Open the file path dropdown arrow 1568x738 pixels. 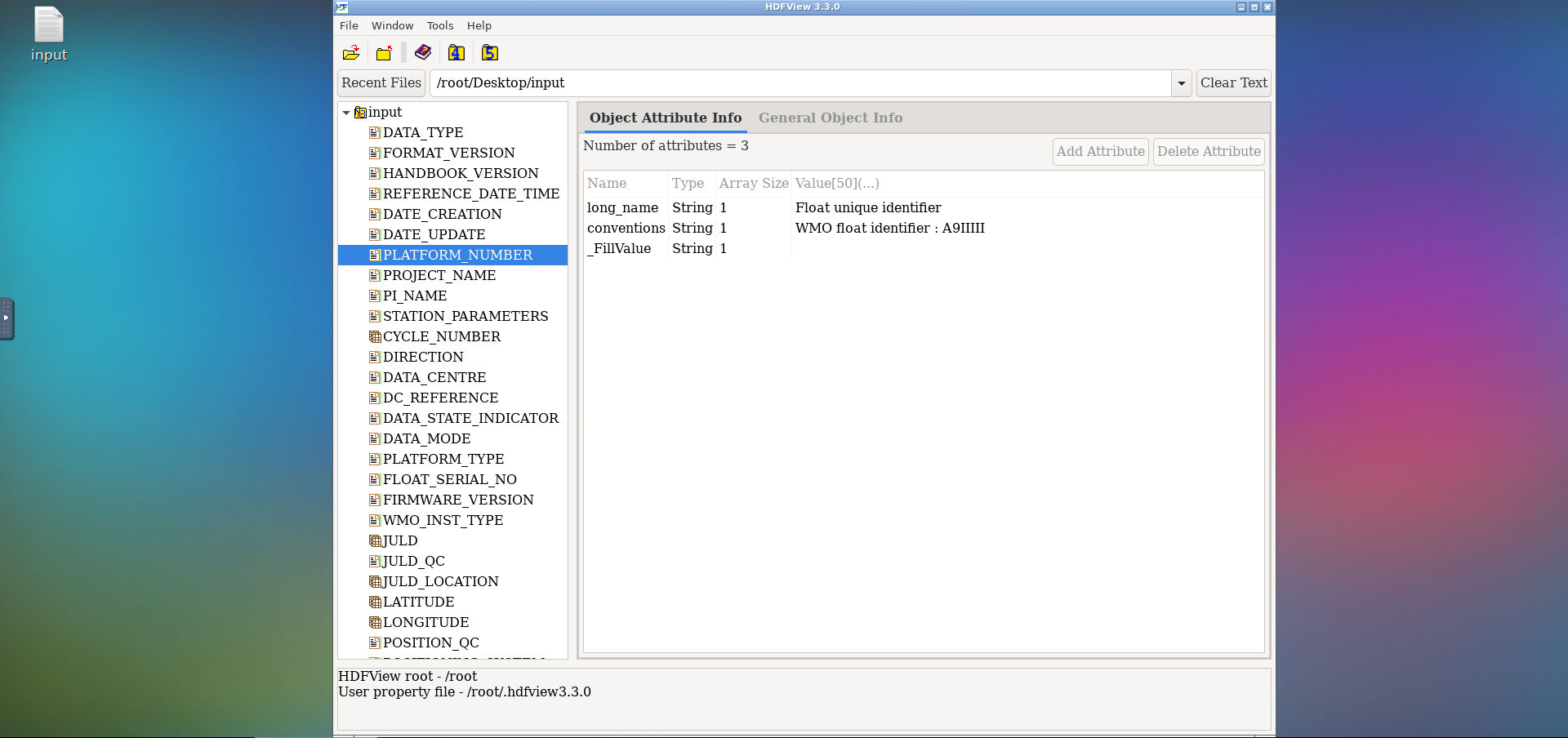(1181, 83)
